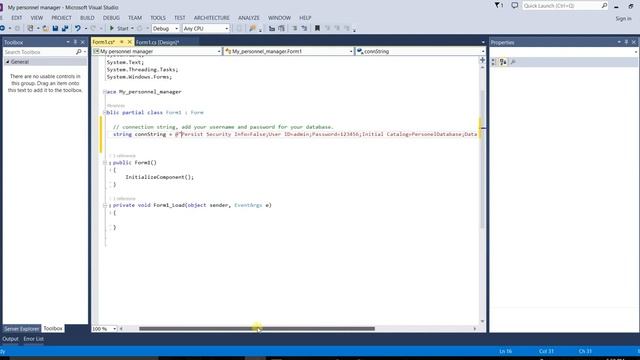The height and width of the screenshot is (360, 640).
Task: Click the Quick Launch search magnifier
Action: click(x=604, y=6)
